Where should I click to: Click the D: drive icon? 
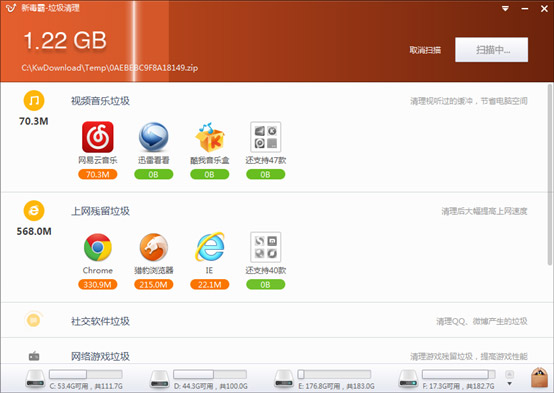click(160, 379)
